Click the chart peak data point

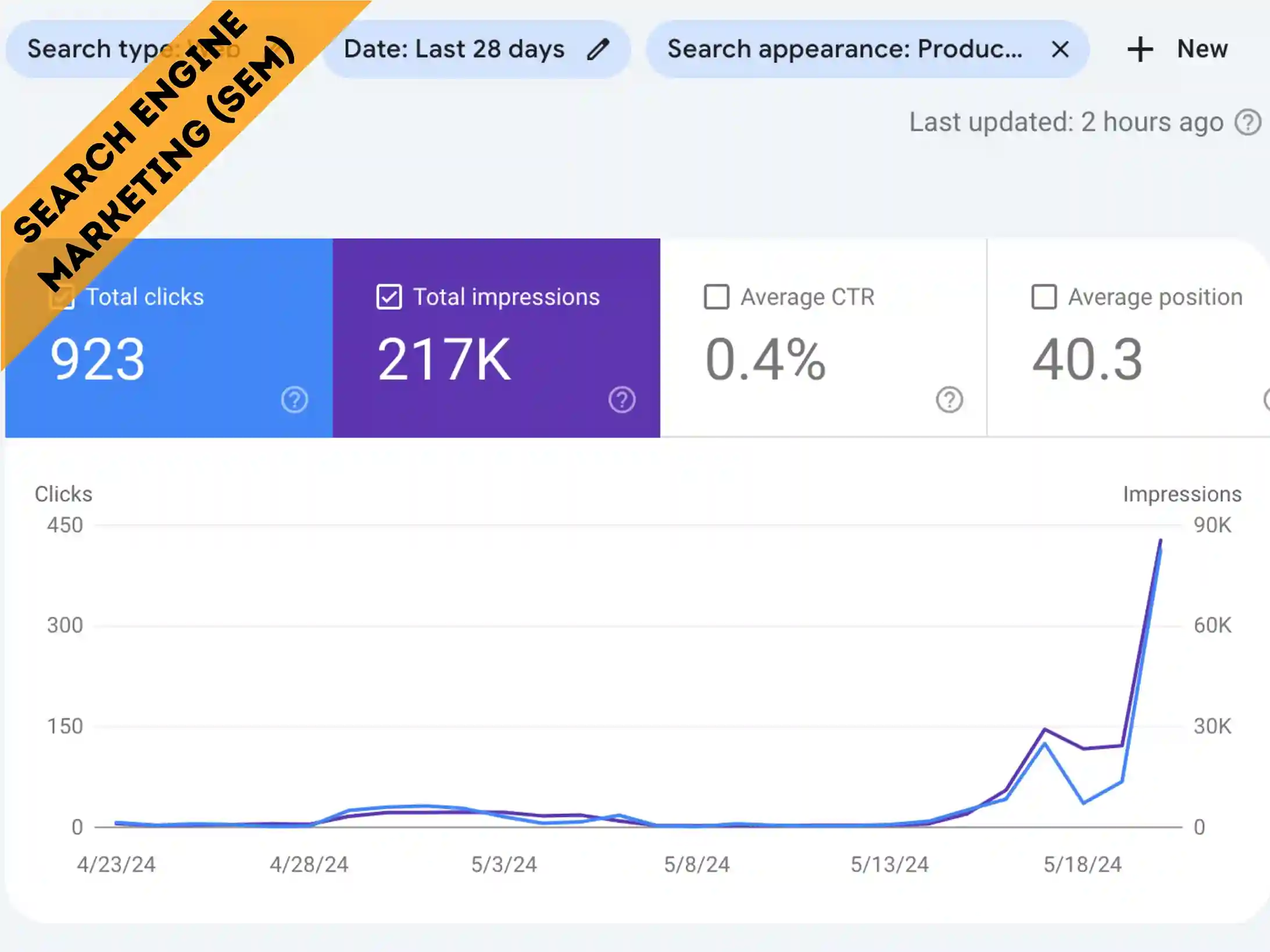click(1160, 541)
